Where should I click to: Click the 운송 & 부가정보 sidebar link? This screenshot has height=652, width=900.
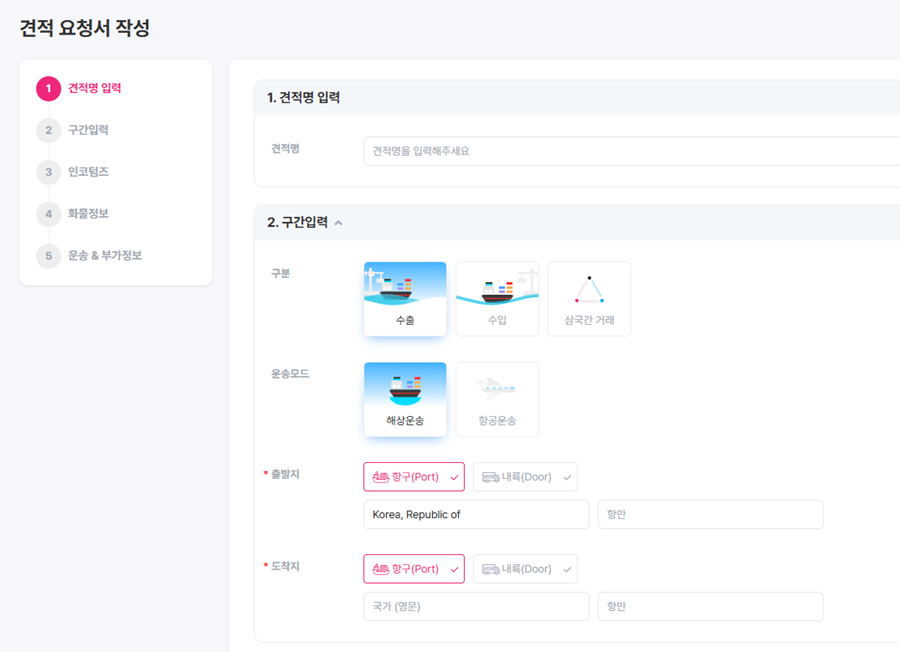105,256
